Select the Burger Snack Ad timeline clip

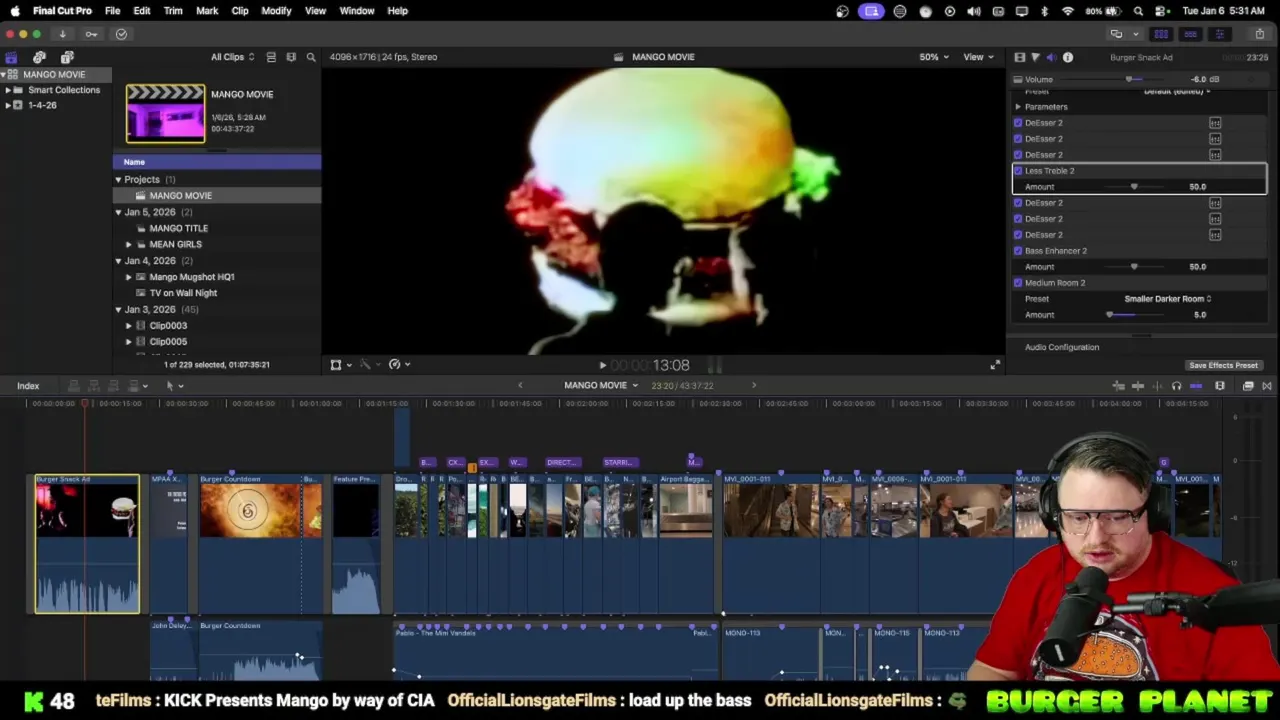point(87,544)
